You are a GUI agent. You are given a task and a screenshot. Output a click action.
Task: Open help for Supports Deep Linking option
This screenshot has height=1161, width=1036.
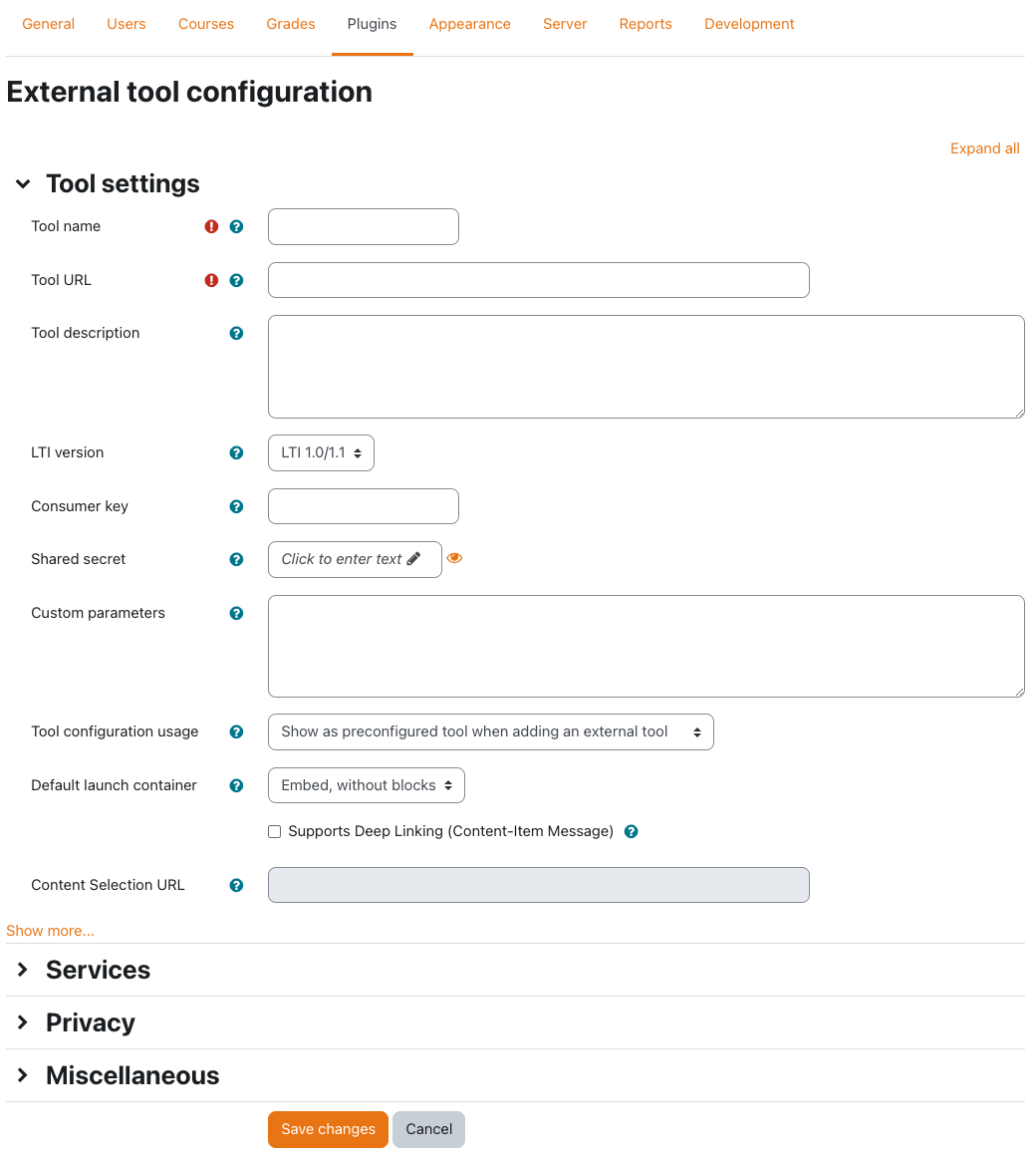631,831
